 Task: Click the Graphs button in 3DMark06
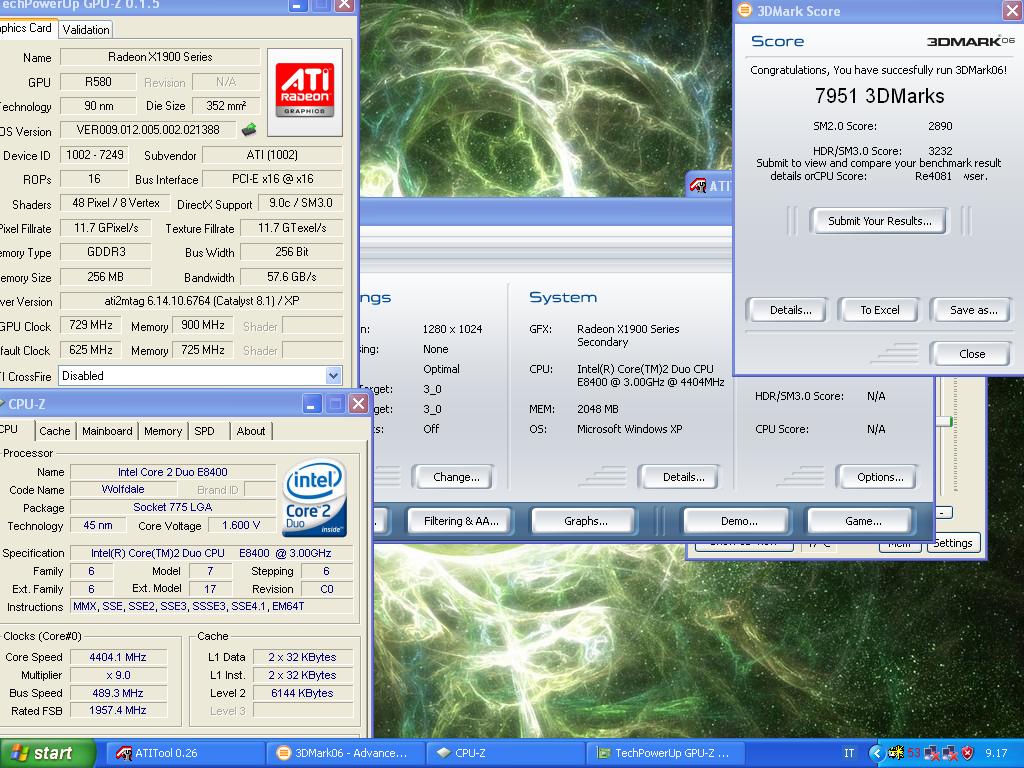pyautogui.click(x=585, y=521)
